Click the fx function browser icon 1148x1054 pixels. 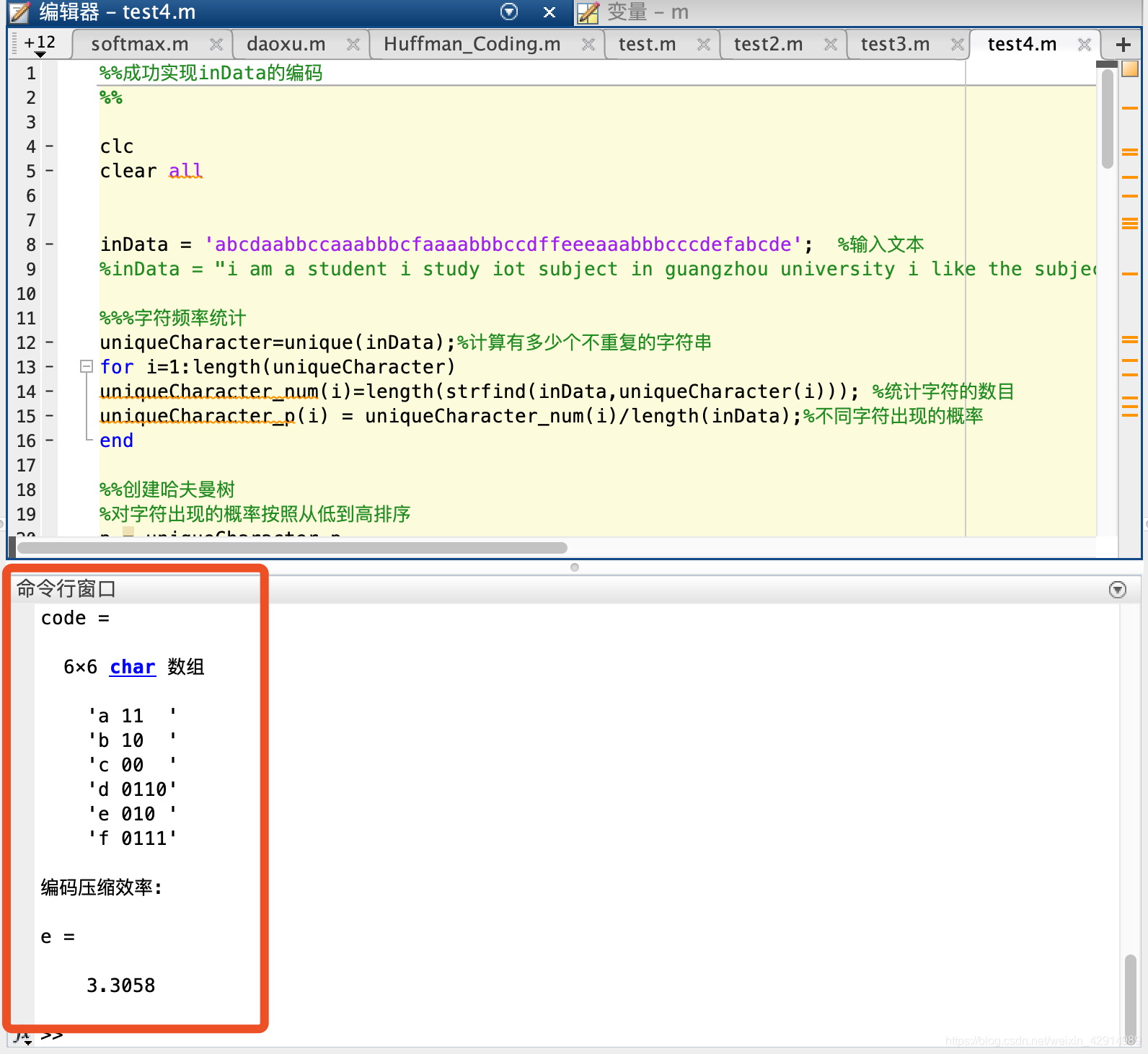point(22,1037)
